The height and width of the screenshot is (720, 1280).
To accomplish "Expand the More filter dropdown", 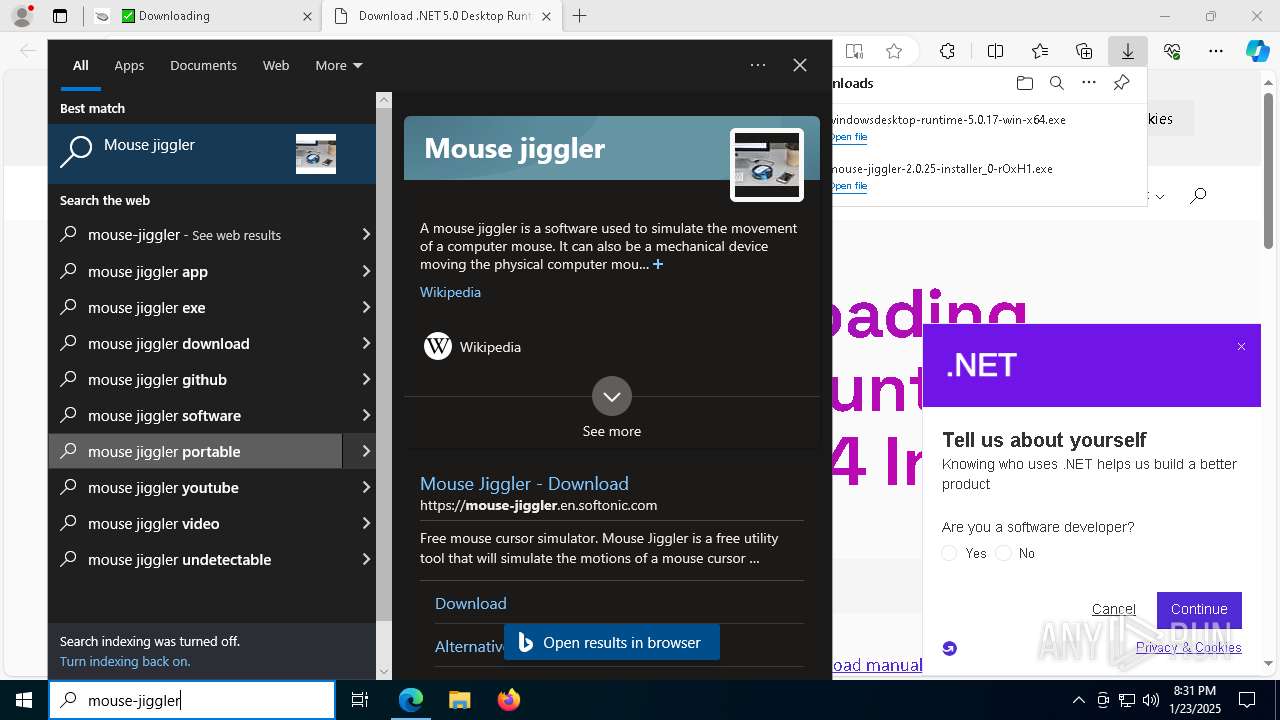I will pyautogui.click(x=339, y=65).
